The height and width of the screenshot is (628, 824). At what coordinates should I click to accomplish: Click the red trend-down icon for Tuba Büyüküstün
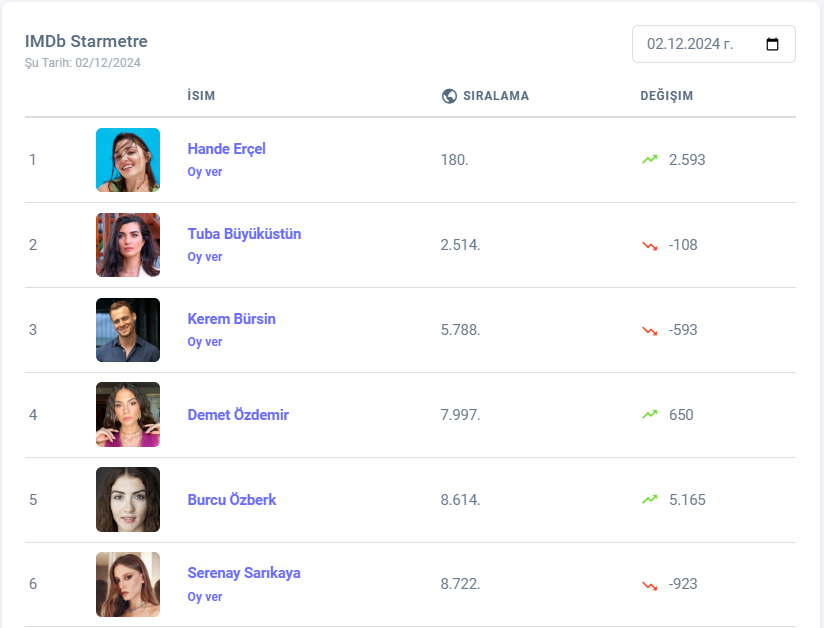point(650,245)
